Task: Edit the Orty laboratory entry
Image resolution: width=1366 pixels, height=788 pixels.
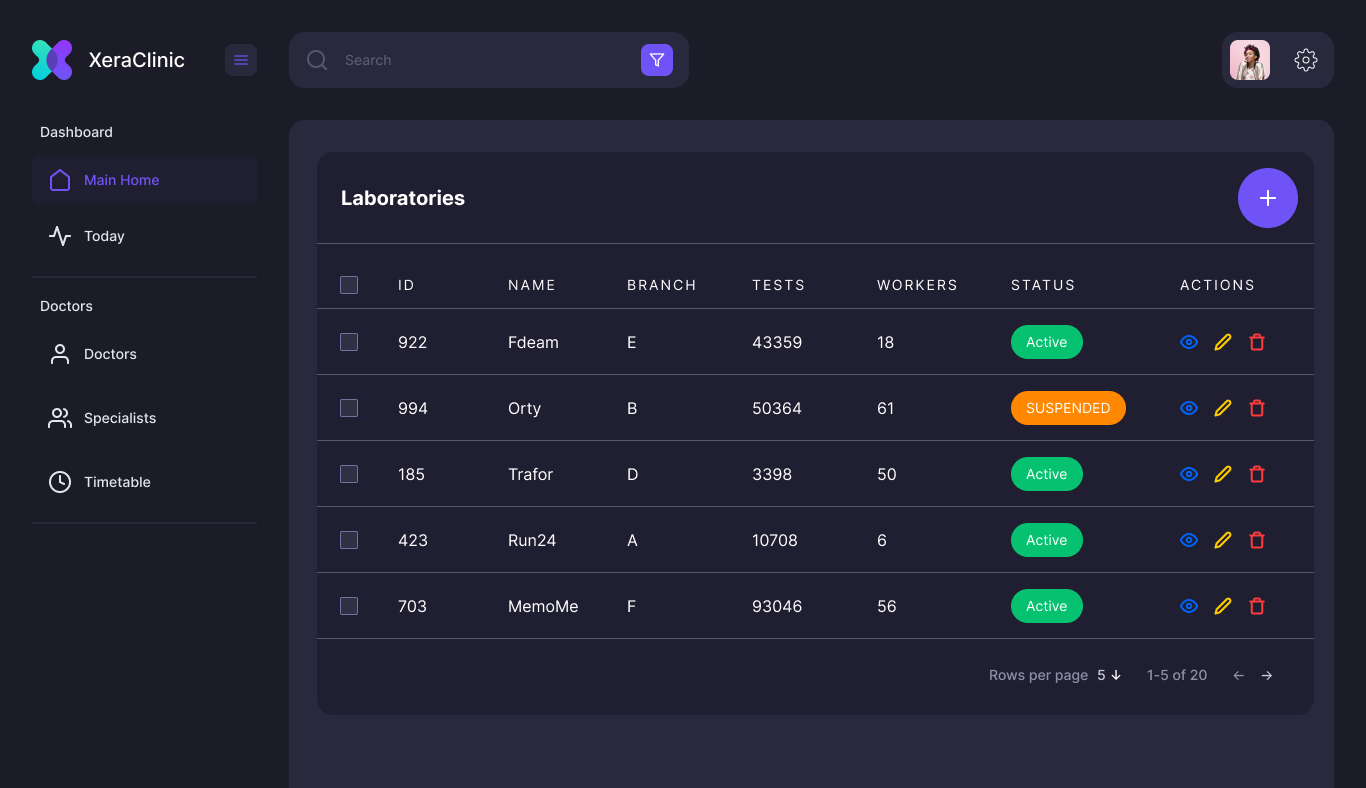Action: point(1222,407)
